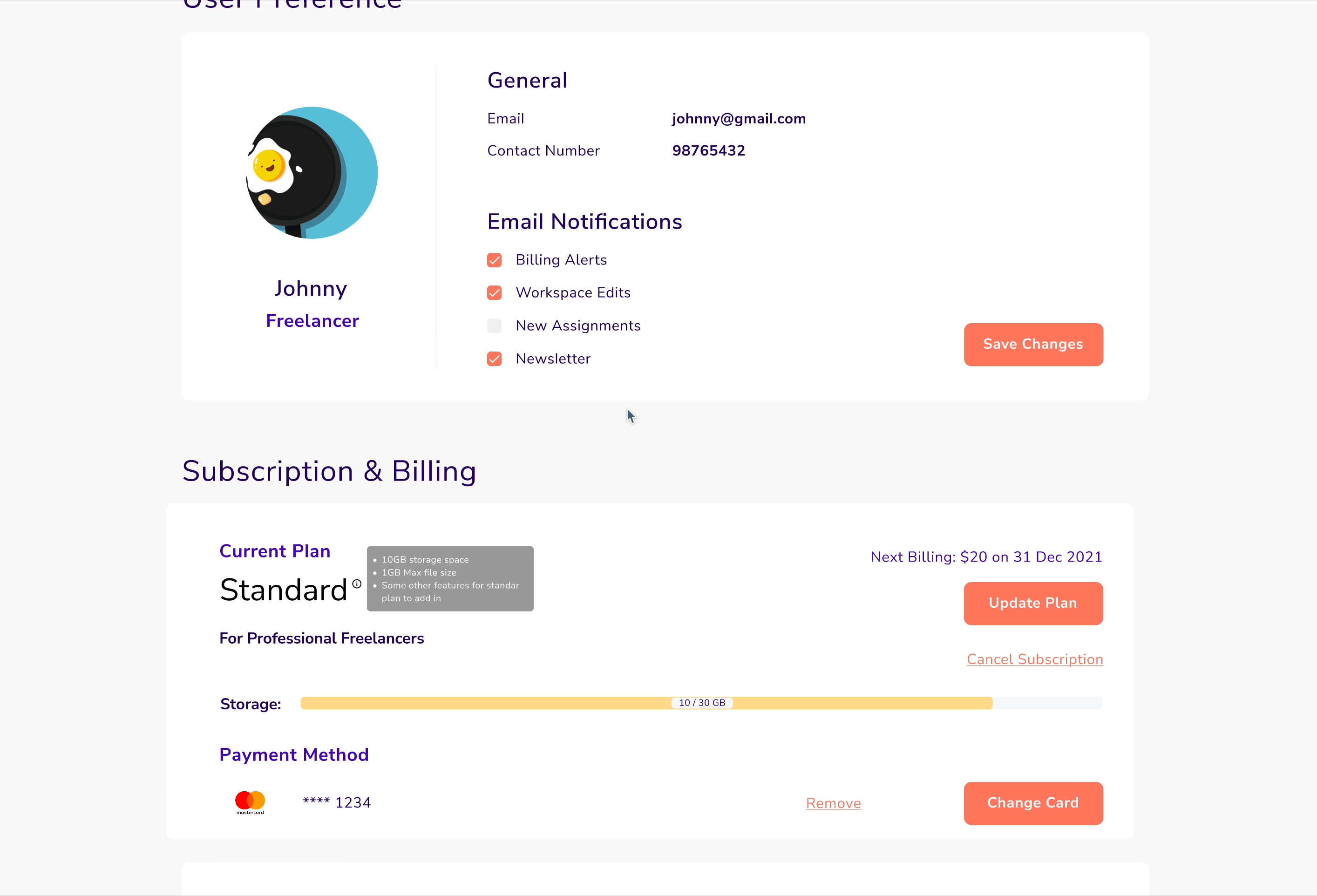The image size is (1317, 896).
Task: Click Remove next to the saved card
Action: click(x=833, y=803)
